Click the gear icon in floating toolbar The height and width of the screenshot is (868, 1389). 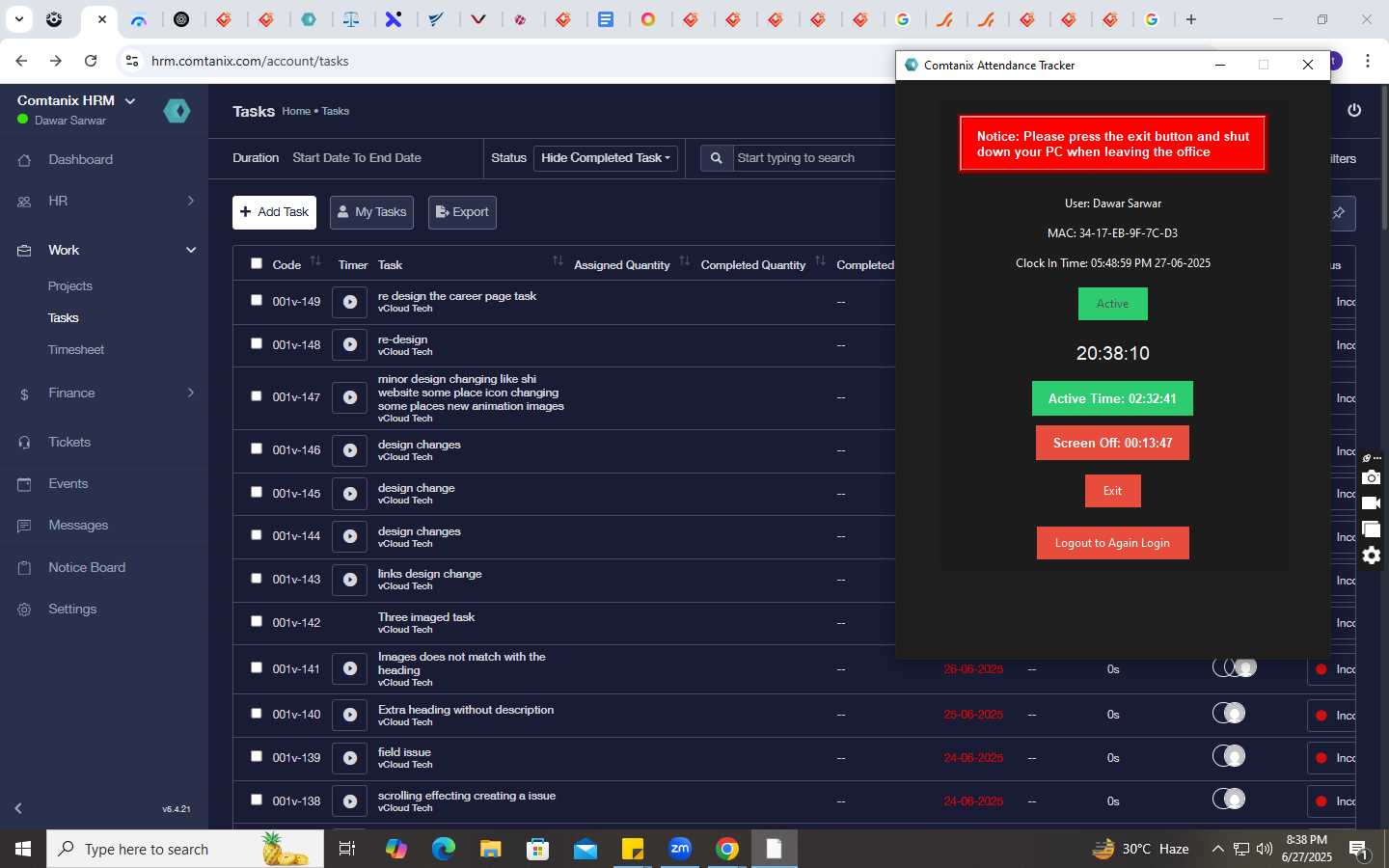(1372, 556)
